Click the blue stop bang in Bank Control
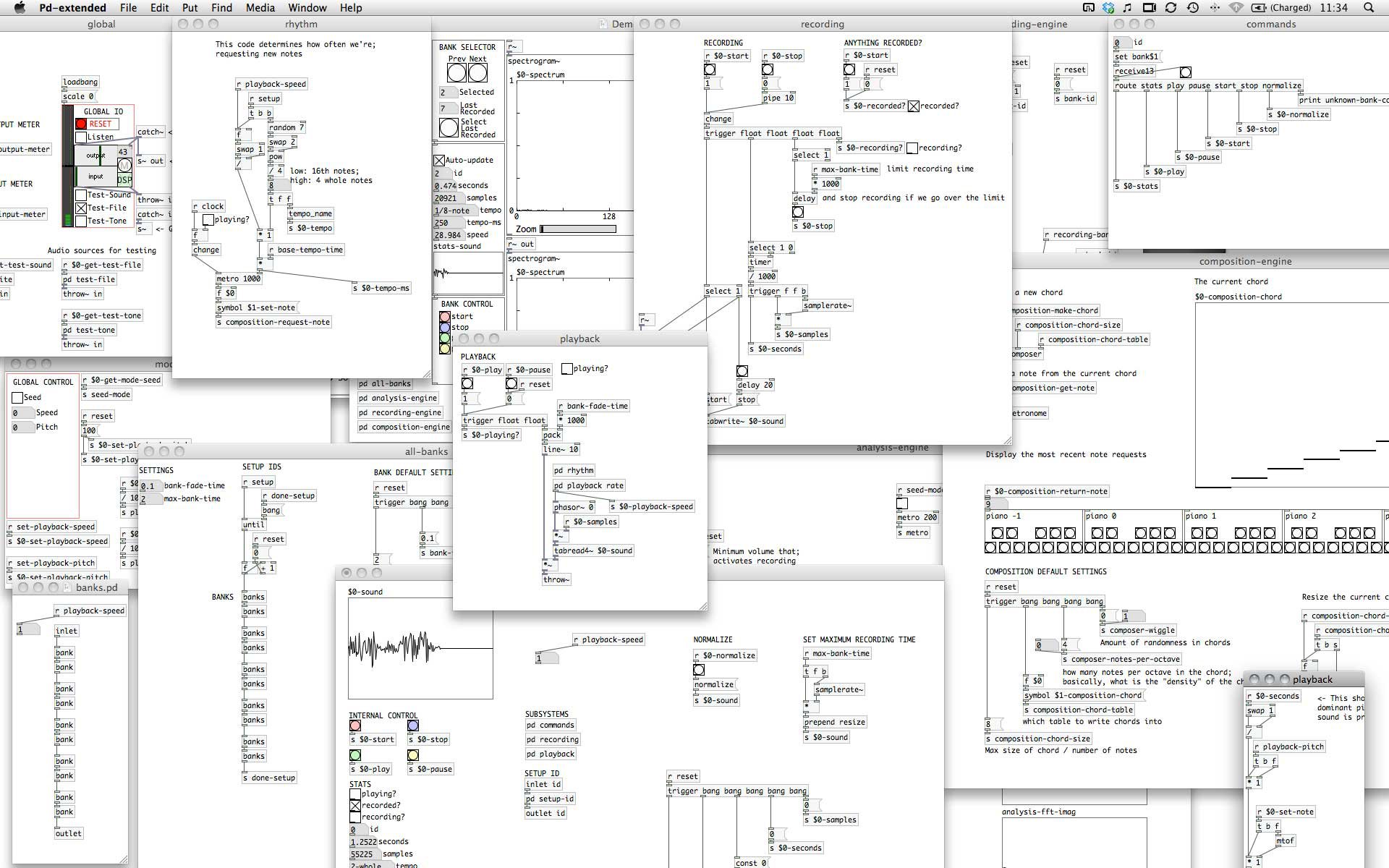This screenshot has height=868, width=1389. 445,328
